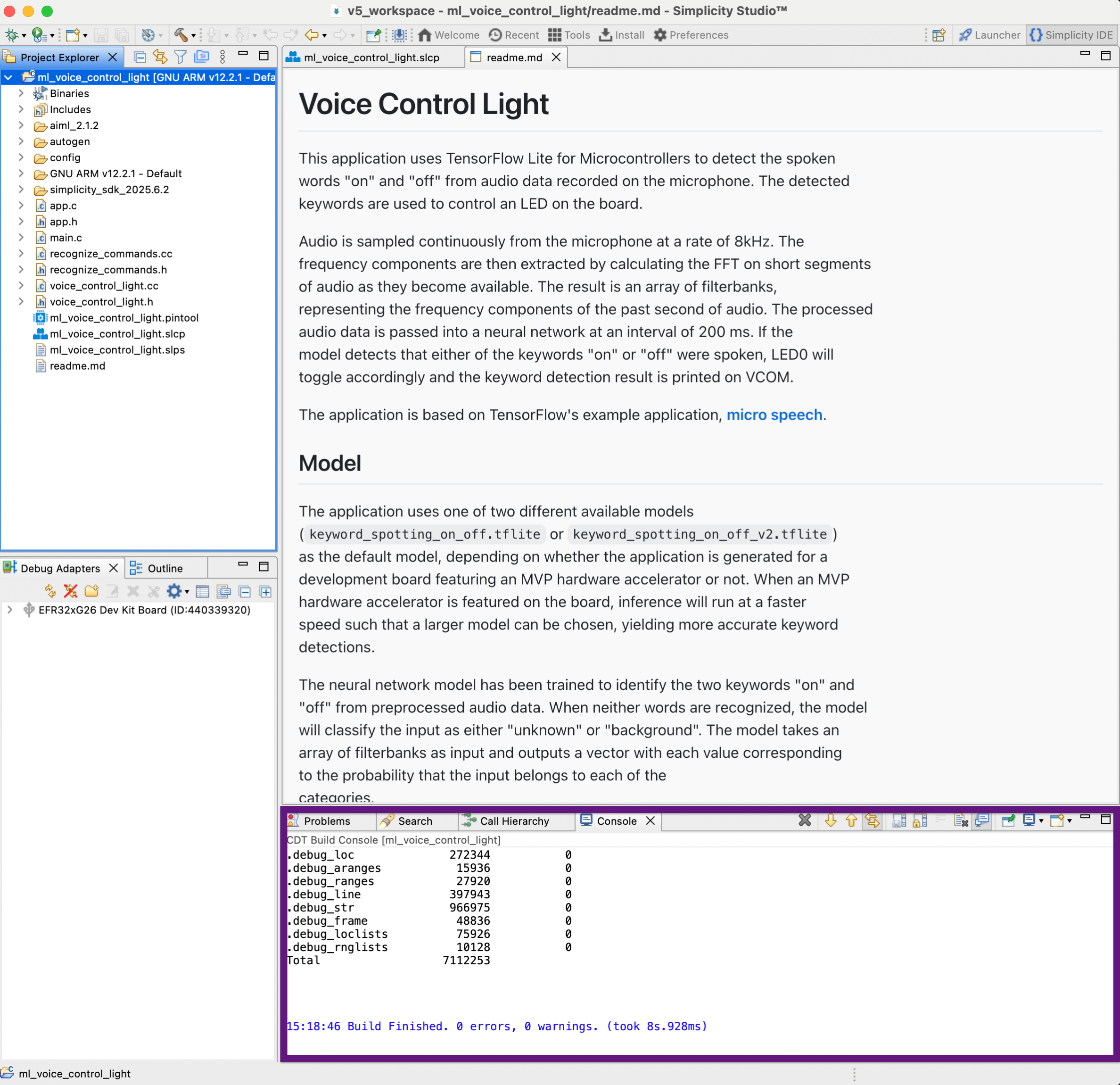Toggle Link with Editor in Project Explorer

pyautogui.click(x=160, y=57)
